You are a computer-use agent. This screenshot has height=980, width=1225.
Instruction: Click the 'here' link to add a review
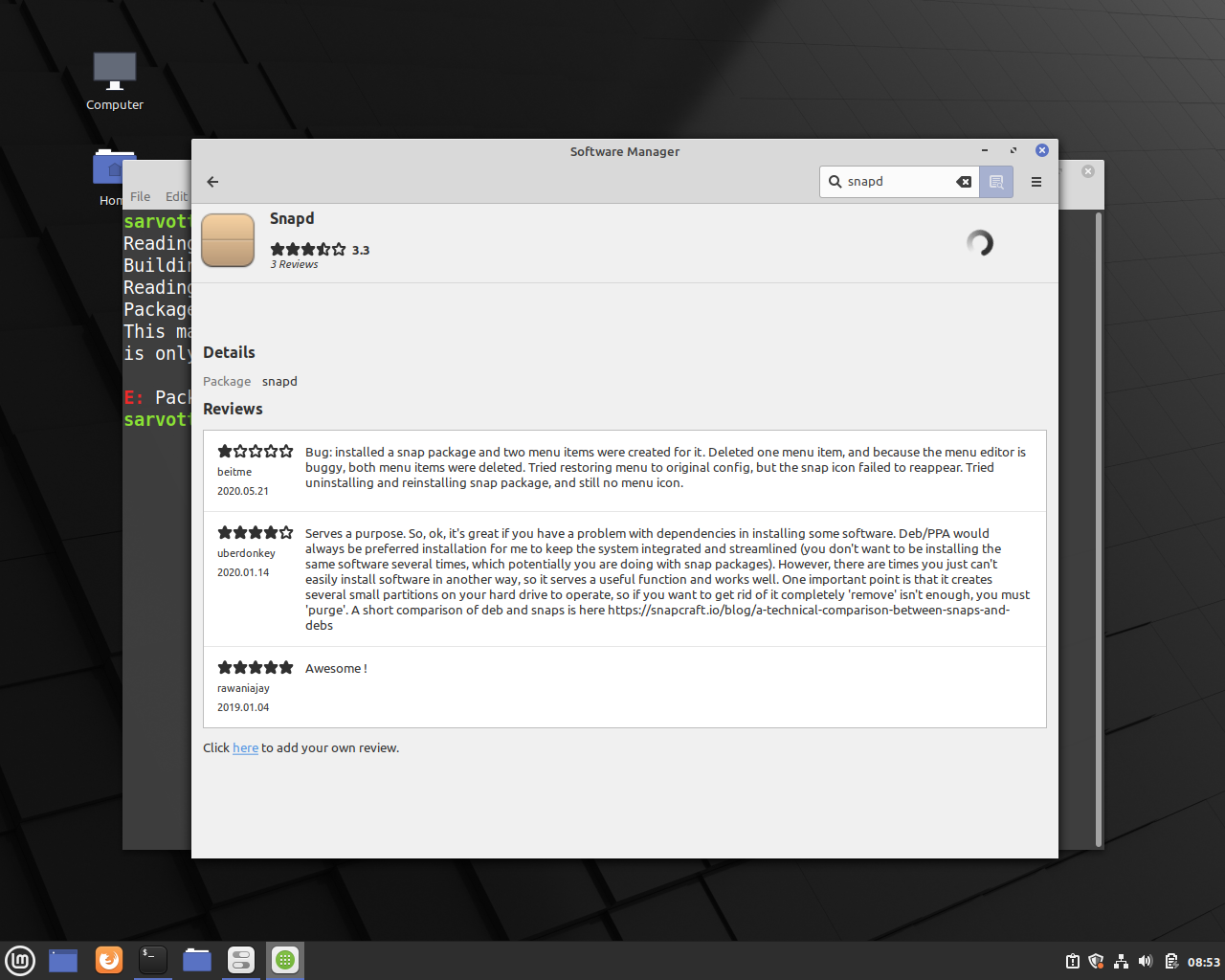click(245, 747)
